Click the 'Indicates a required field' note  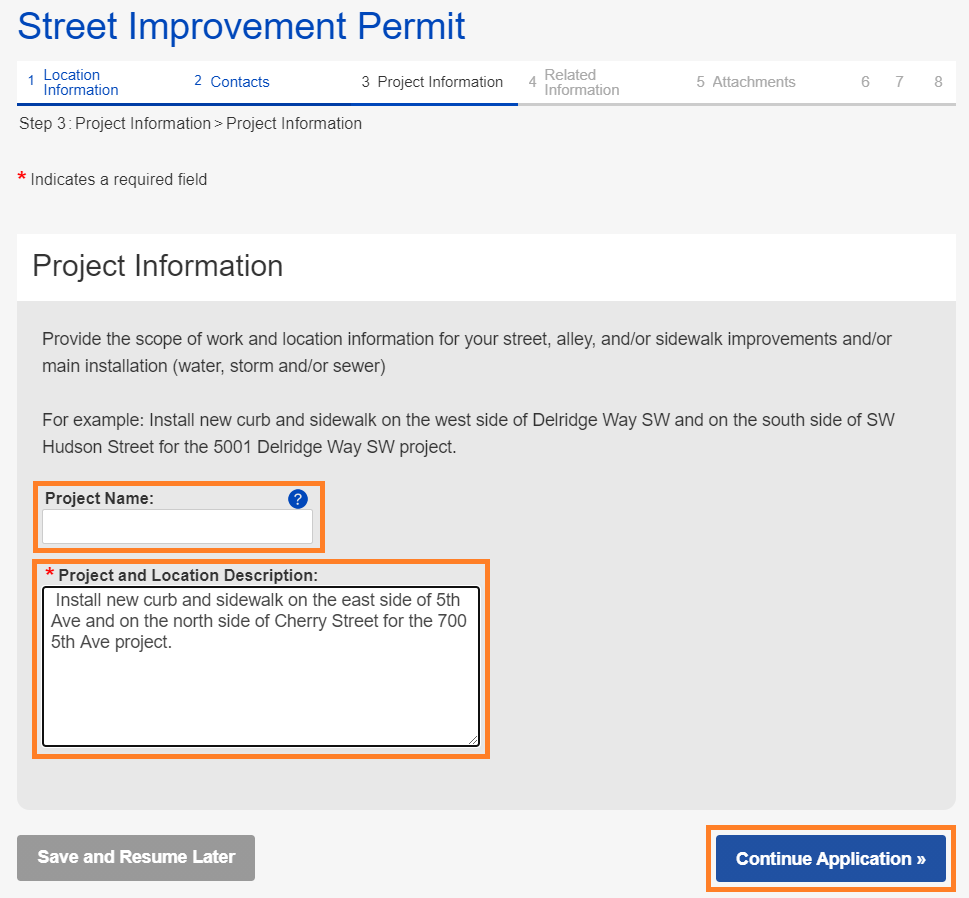pyautogui.click(x=119, y=180)
